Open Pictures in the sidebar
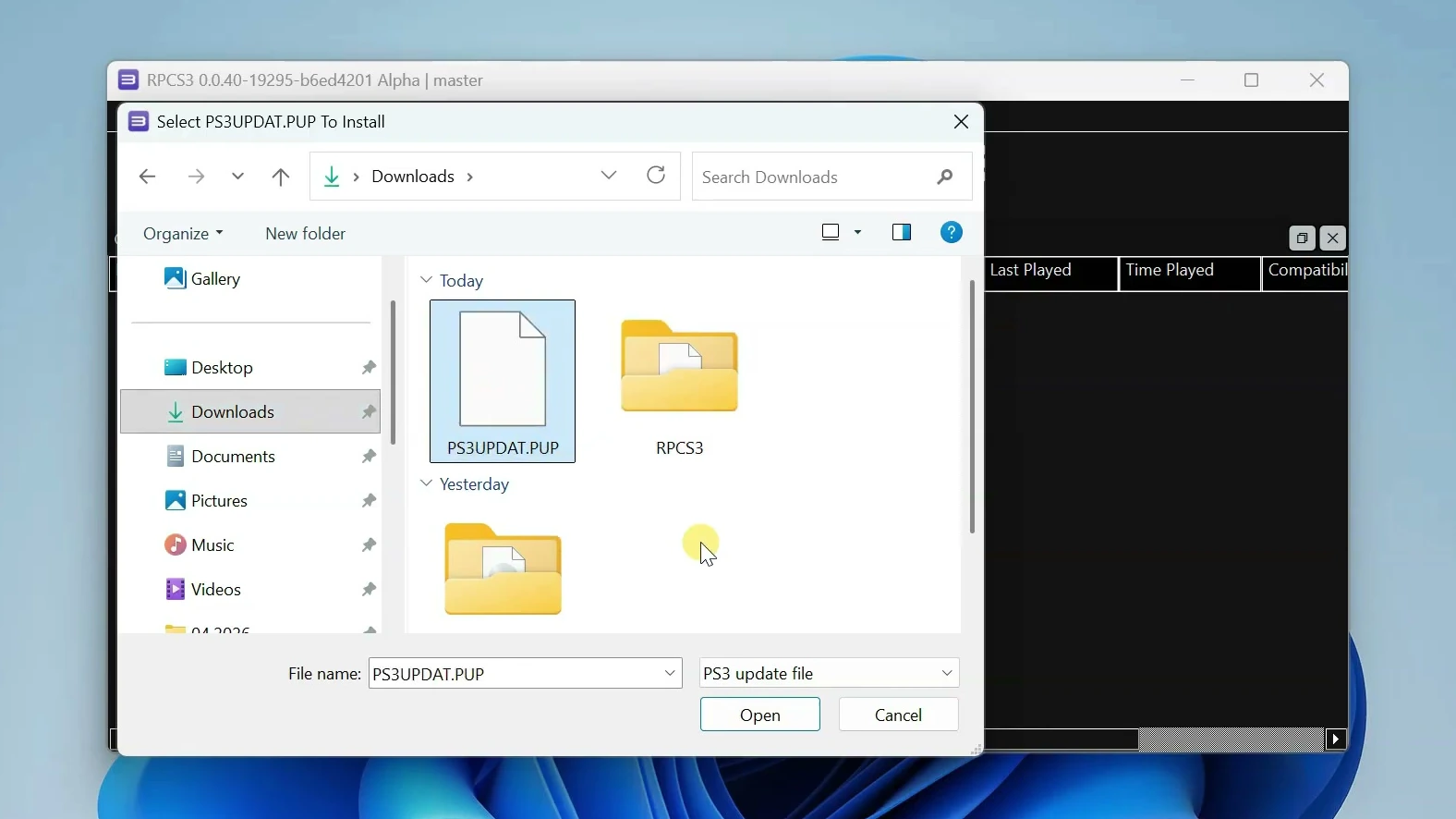 [x=249, y=501]
